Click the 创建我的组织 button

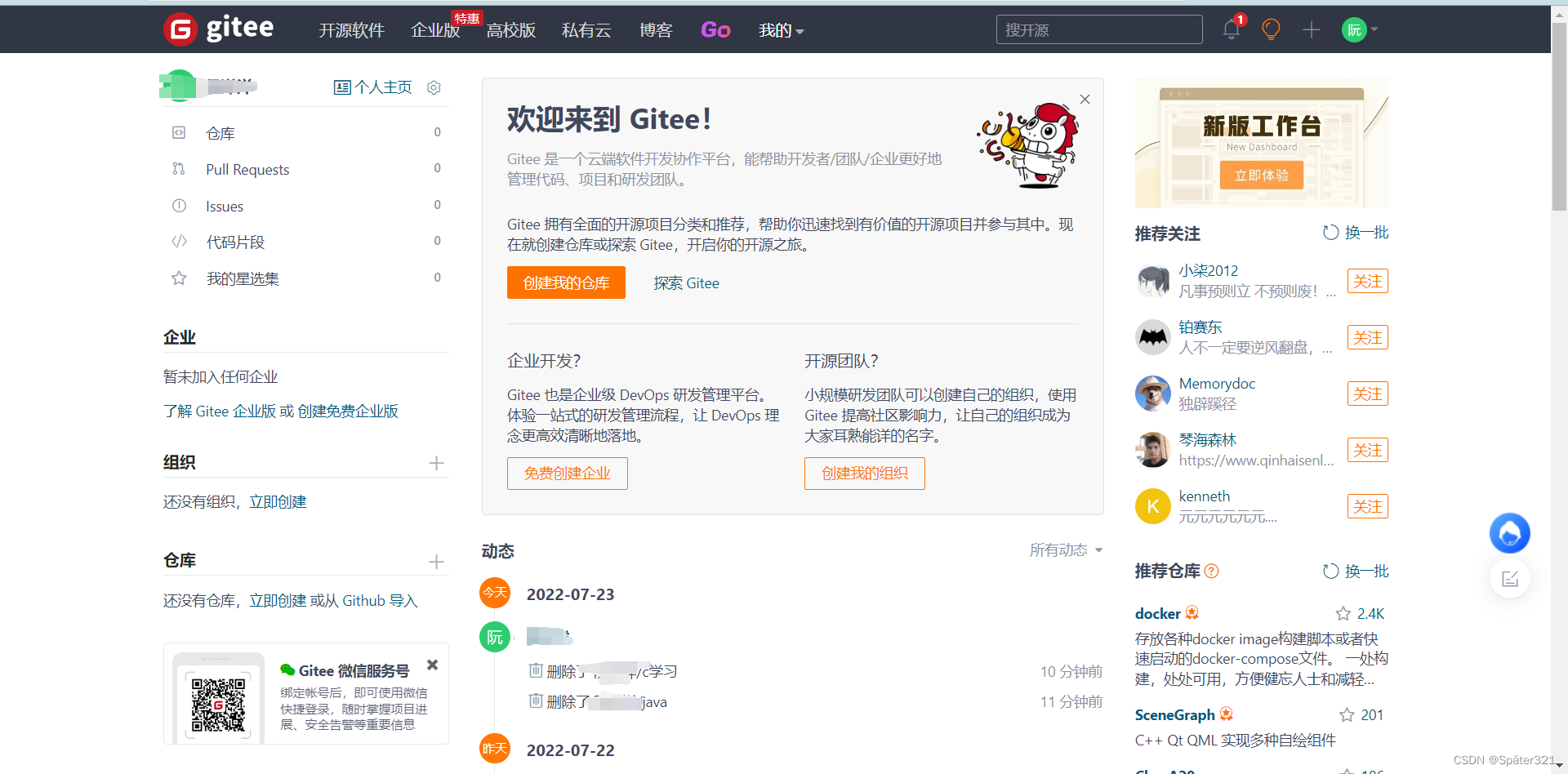(x=865, y=474)
